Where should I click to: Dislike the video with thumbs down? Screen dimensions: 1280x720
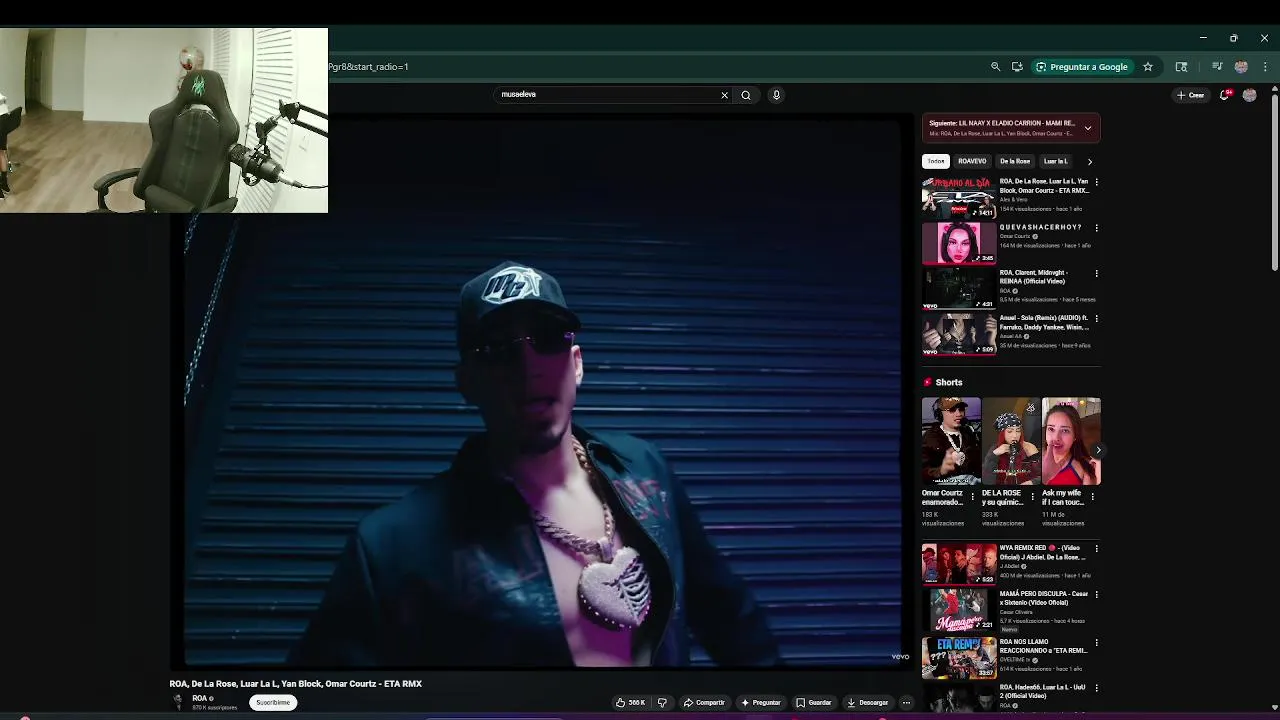point(662,702)
